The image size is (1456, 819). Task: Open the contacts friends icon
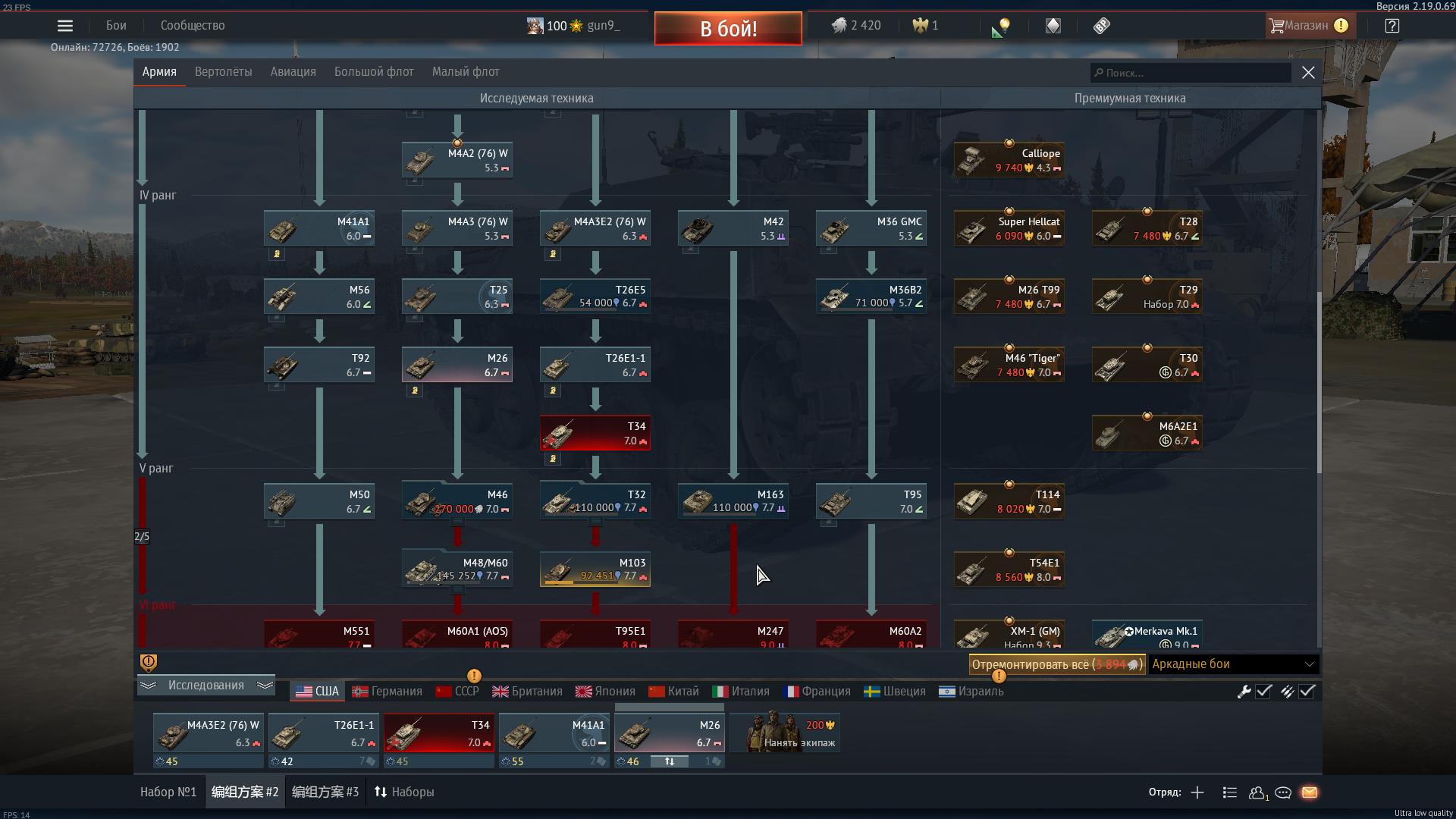click(x=1258, y=792)
